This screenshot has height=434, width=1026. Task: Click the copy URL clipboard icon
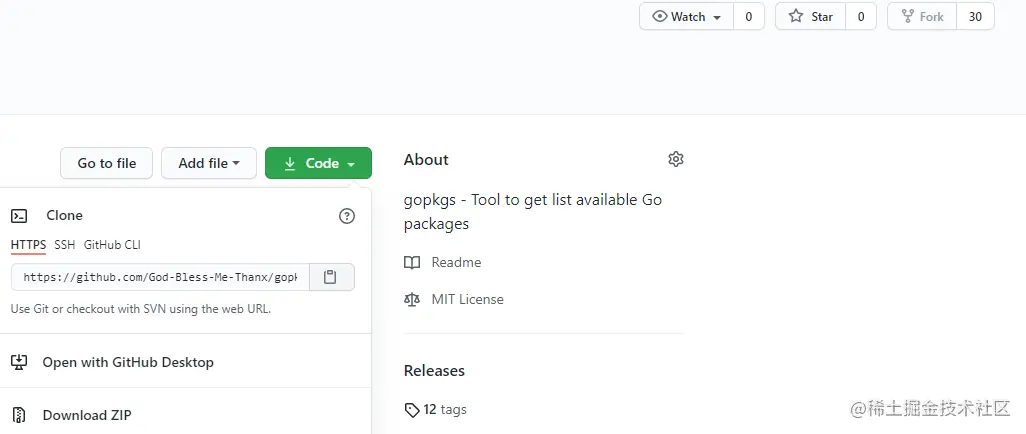pos(331,277)
